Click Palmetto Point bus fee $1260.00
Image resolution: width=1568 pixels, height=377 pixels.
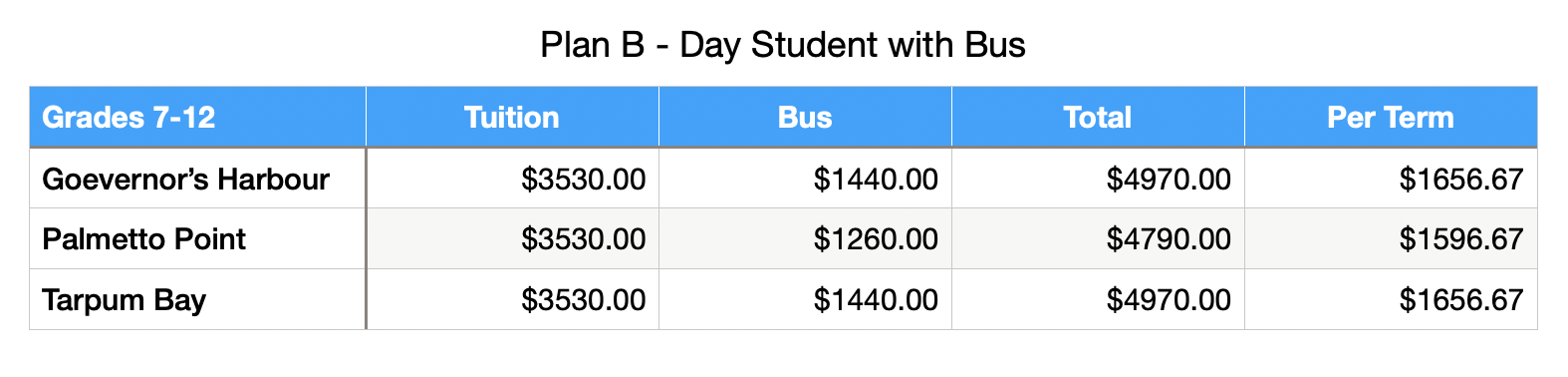(x=805, y=238)
